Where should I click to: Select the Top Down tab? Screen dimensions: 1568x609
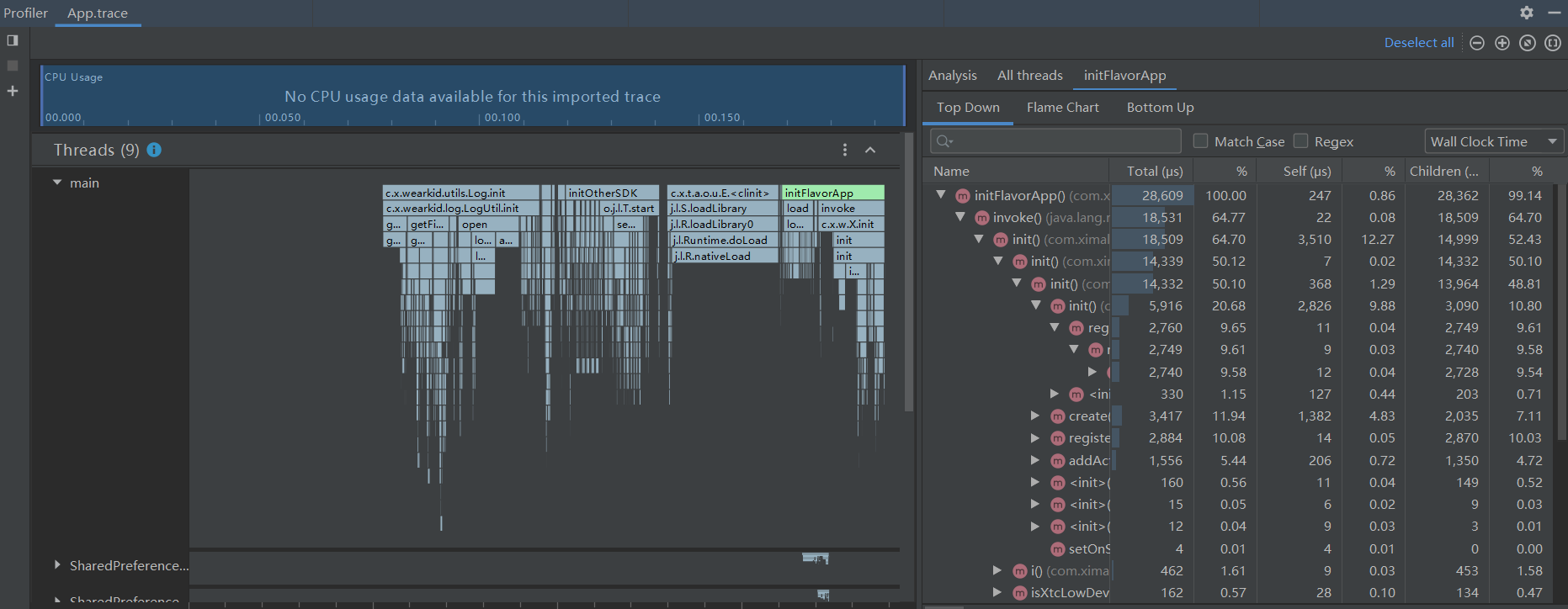click(x=968, y=108)
